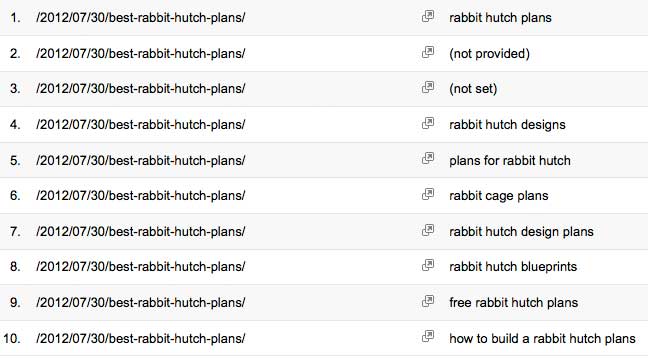648x360 pixels.
Task: Open the 'rabbit hutch blueprints' keyword
Action: [513, 267]
